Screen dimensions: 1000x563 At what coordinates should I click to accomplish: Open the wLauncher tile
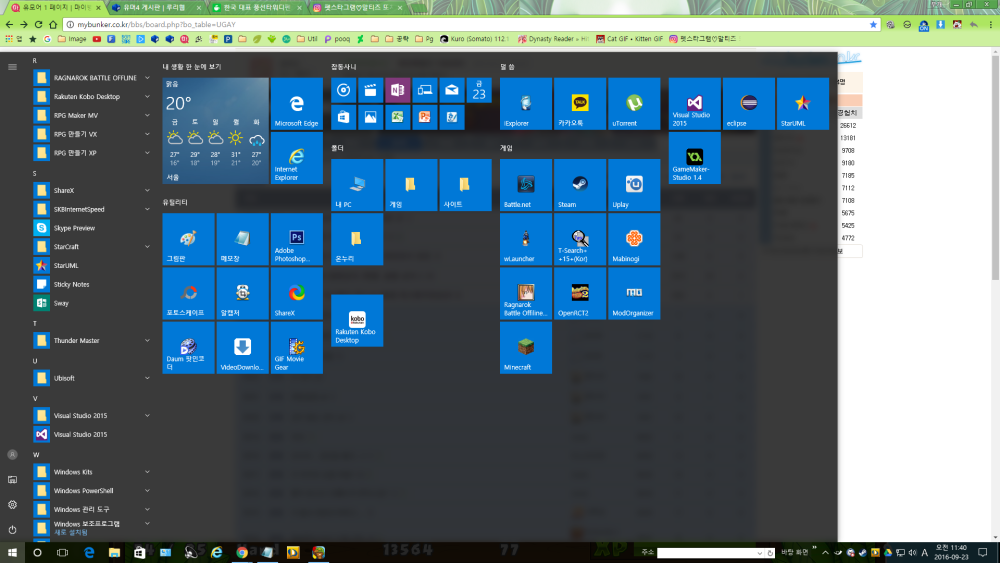(x=526, y=239)
